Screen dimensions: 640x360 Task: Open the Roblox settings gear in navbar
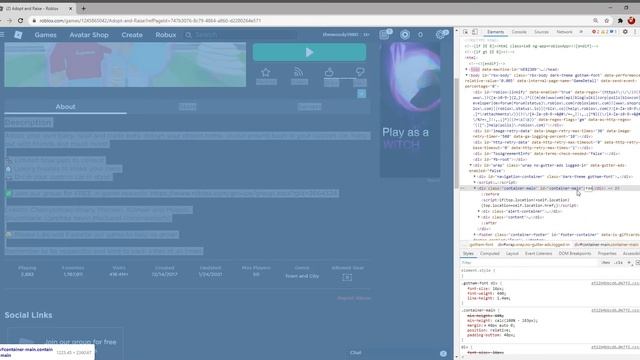440,35
